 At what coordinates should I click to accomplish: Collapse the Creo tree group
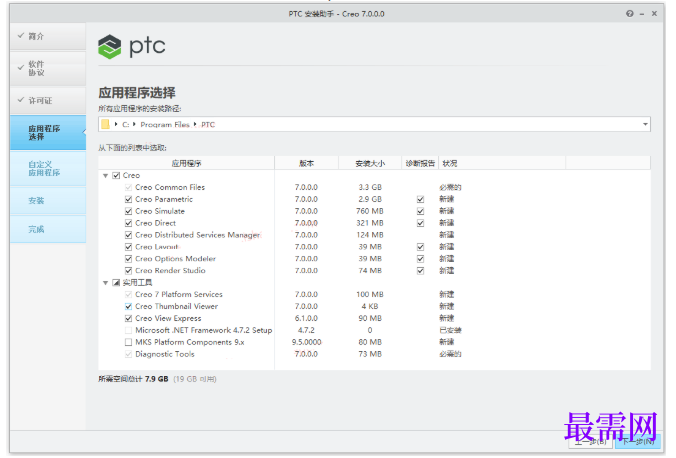point(106,176)
